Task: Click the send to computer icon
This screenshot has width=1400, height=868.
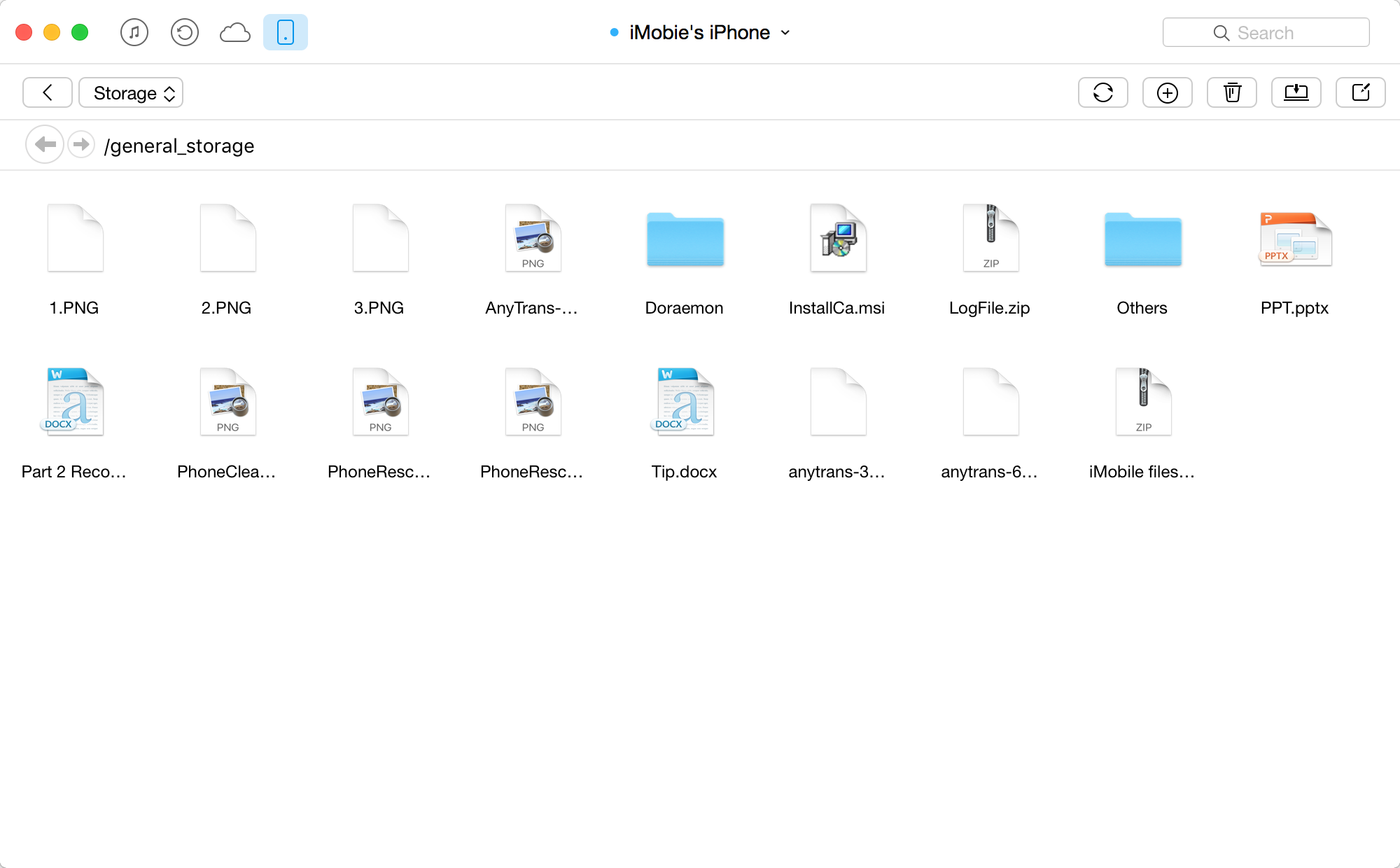Action: coord(1296,92)
